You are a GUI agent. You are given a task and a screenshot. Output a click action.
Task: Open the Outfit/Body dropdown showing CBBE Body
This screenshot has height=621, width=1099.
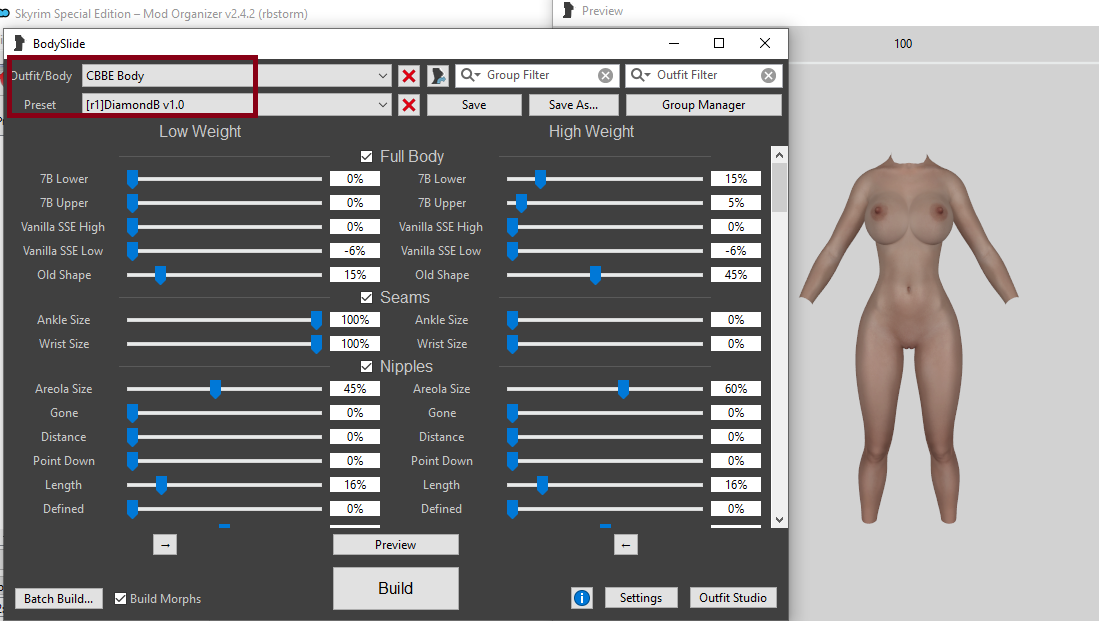click(237, 76)
